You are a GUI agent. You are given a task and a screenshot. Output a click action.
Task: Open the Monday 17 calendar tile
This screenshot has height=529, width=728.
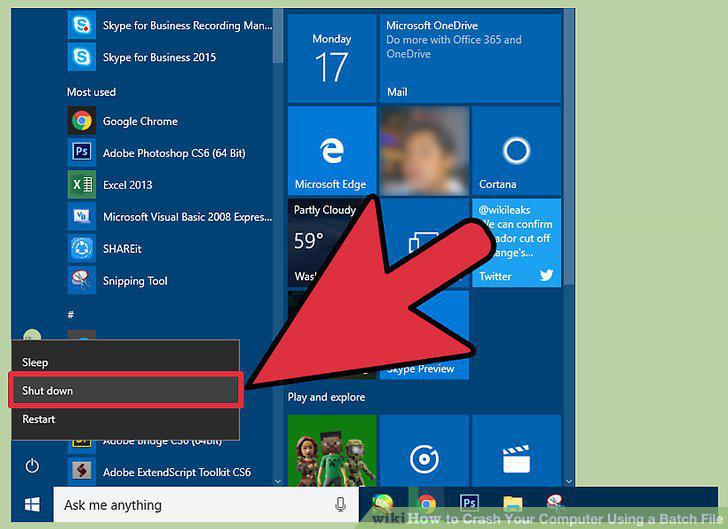(332, 59)
